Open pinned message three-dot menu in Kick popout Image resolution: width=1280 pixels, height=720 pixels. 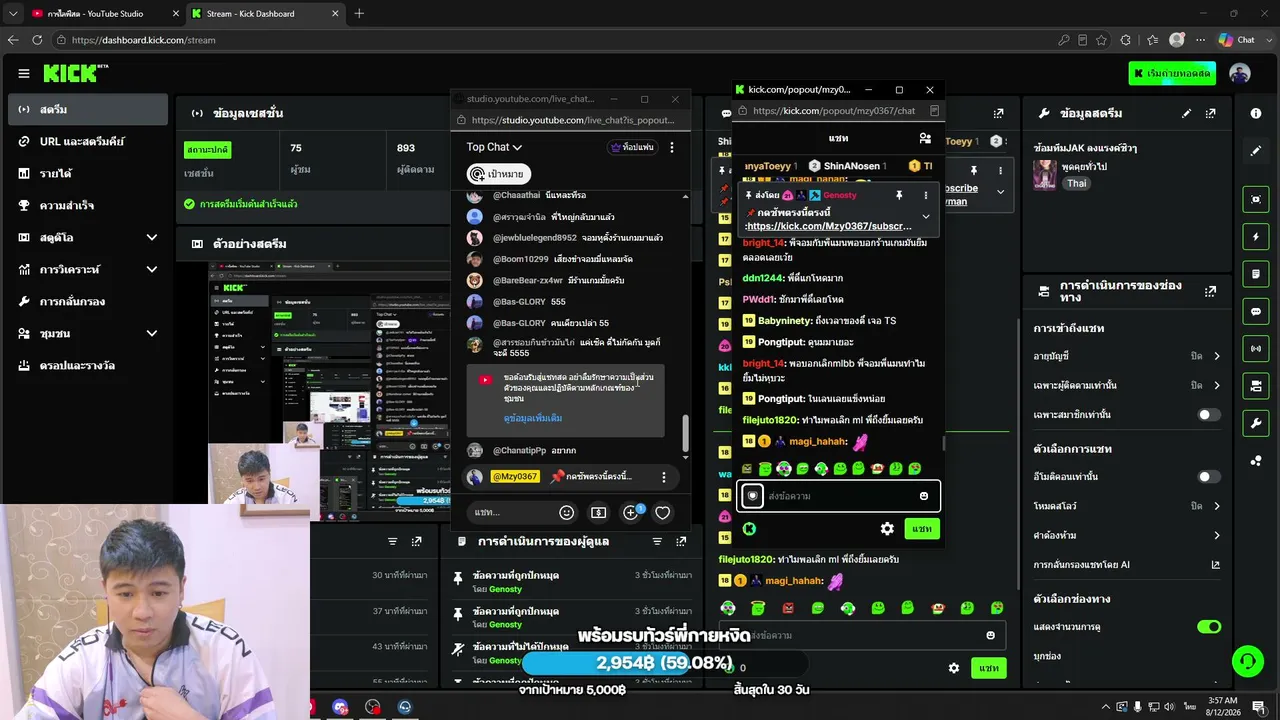tap(925, 195)
